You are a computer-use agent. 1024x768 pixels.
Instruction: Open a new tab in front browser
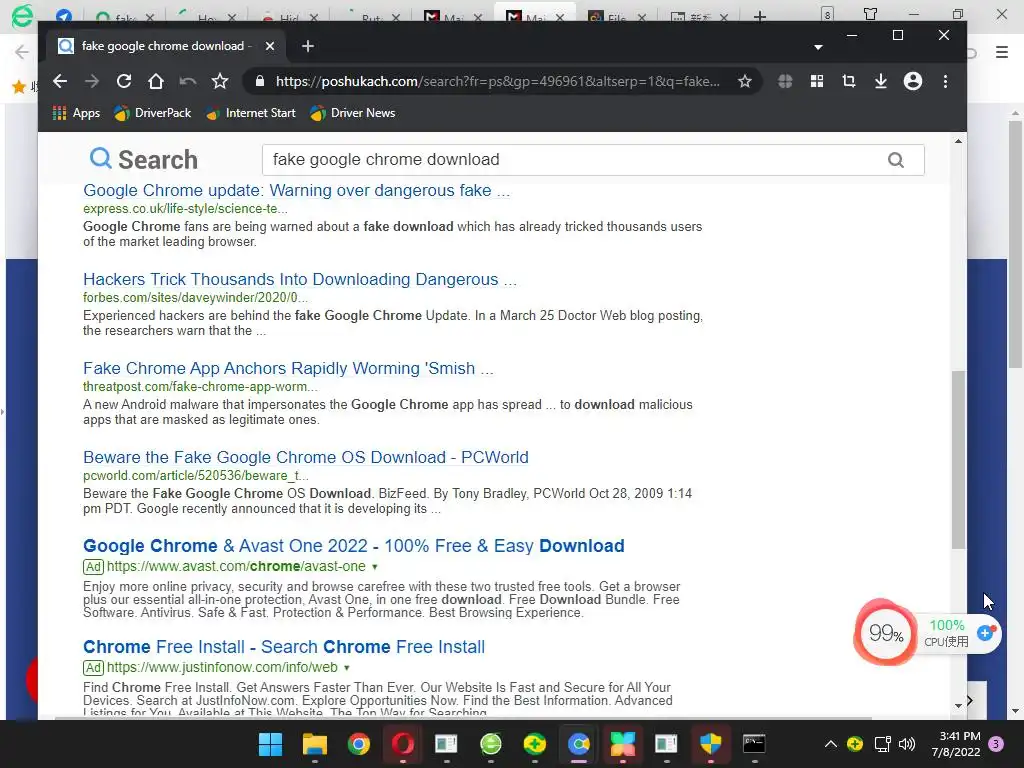(x=308, y=46)
